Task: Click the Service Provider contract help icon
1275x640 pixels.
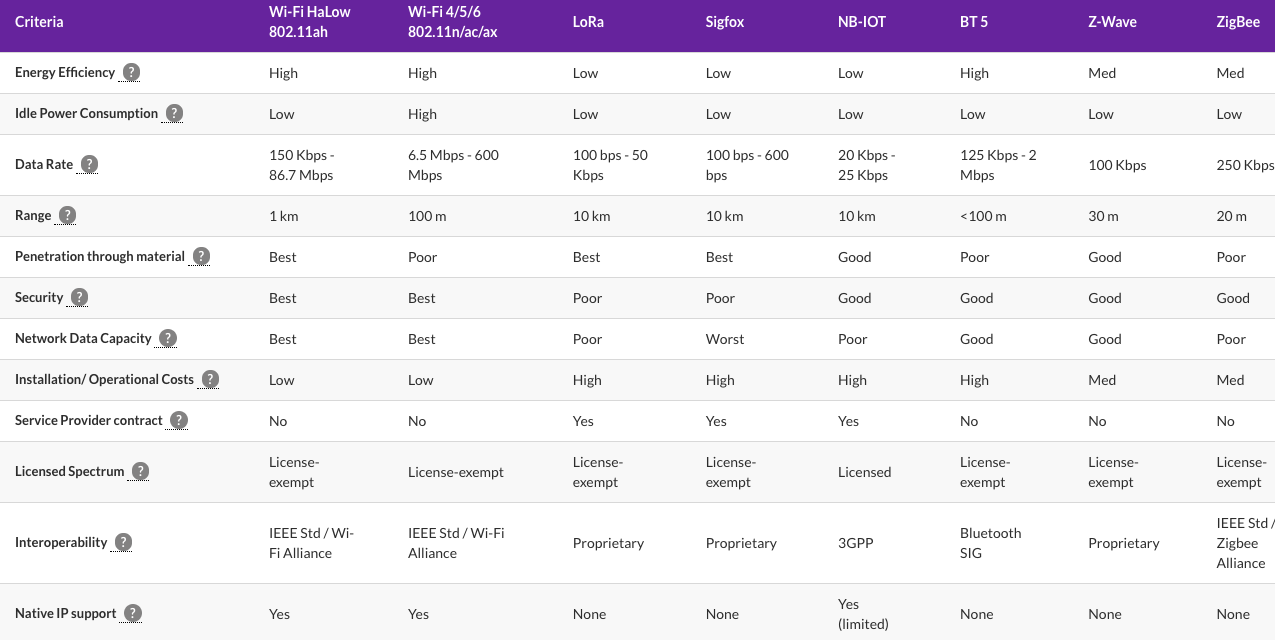Action: [x=178, y=420]
